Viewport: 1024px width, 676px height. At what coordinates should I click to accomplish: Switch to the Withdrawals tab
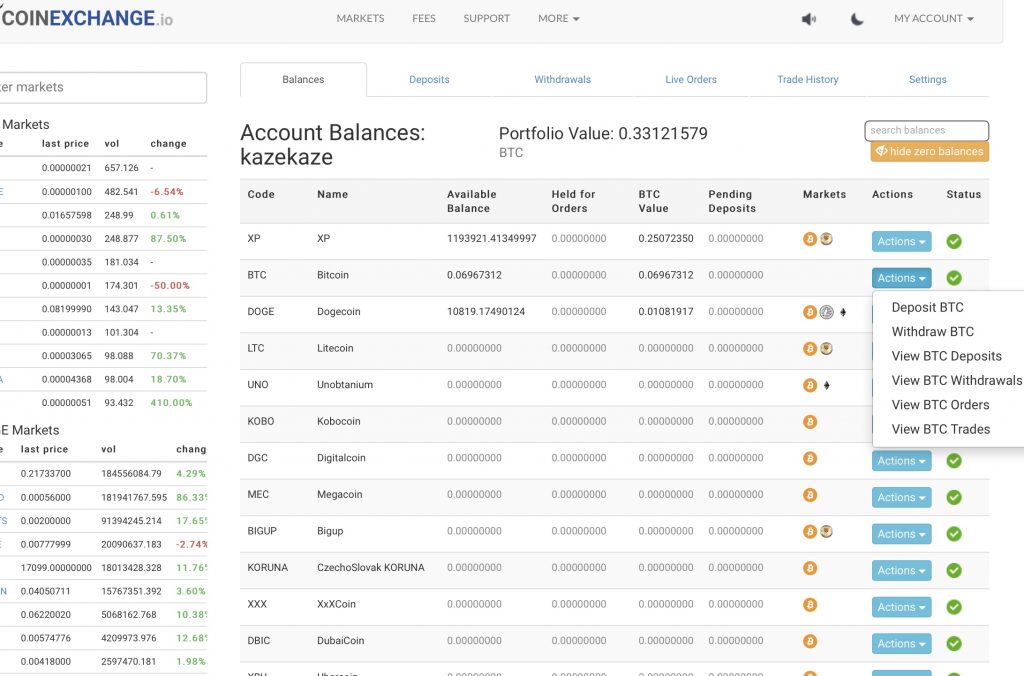tap(562, 80)
